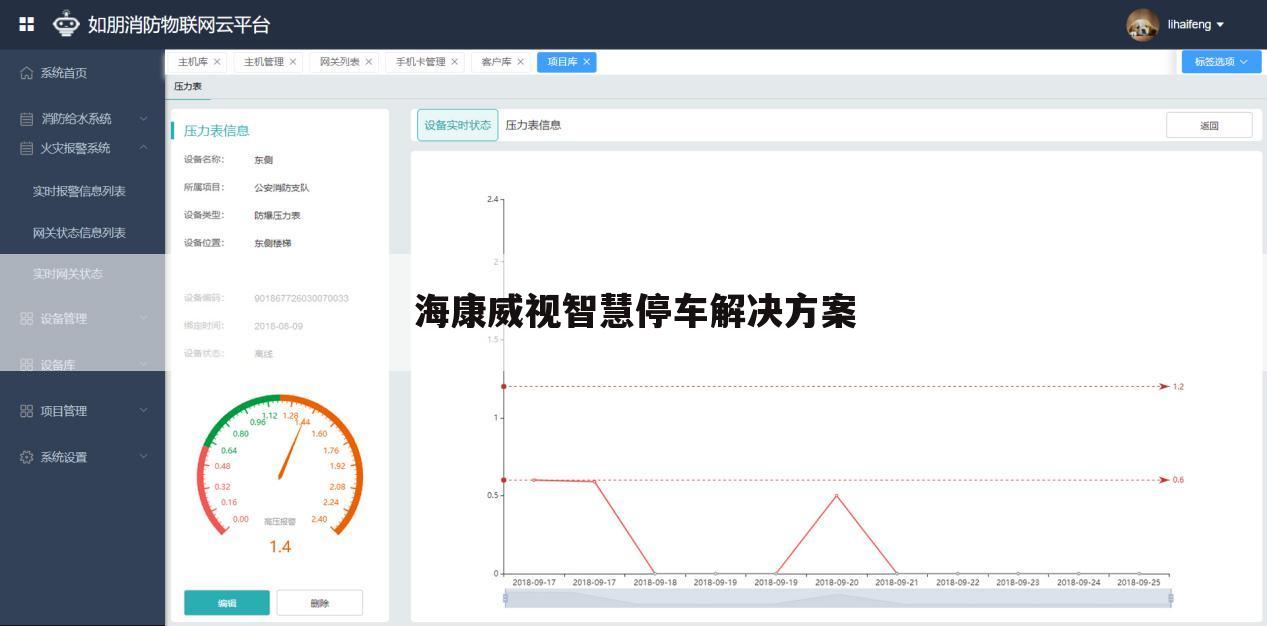
Task: Open the grid app menu icon
Action: [27, 24]
